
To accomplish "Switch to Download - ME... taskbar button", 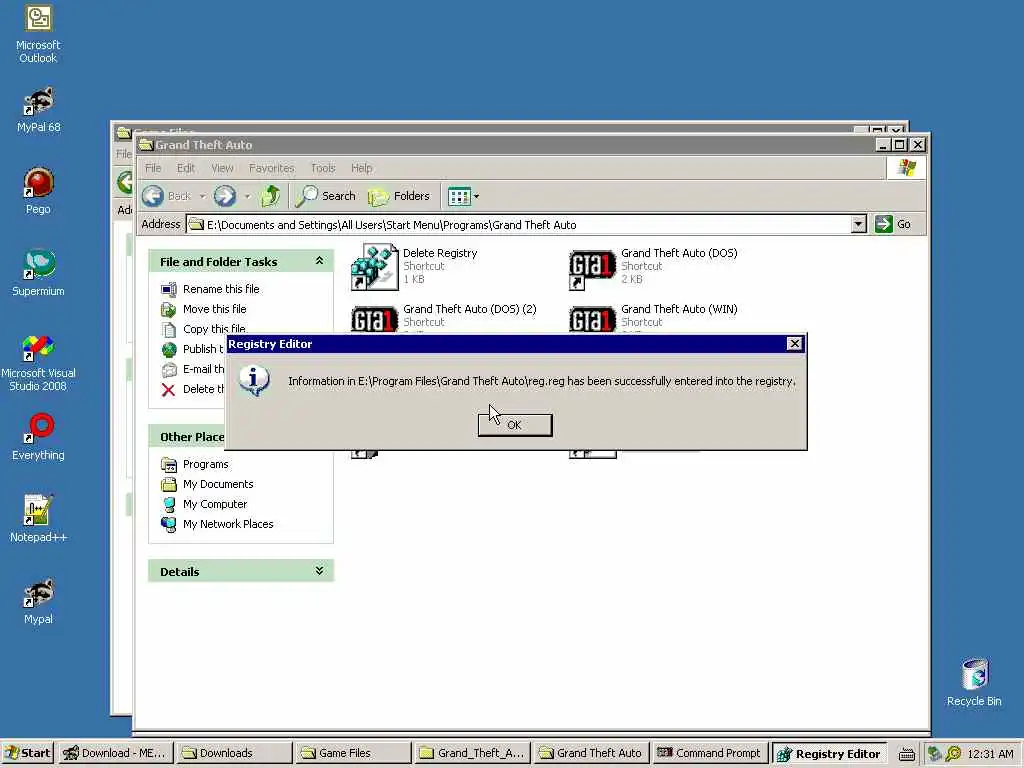I will (115, 753).
